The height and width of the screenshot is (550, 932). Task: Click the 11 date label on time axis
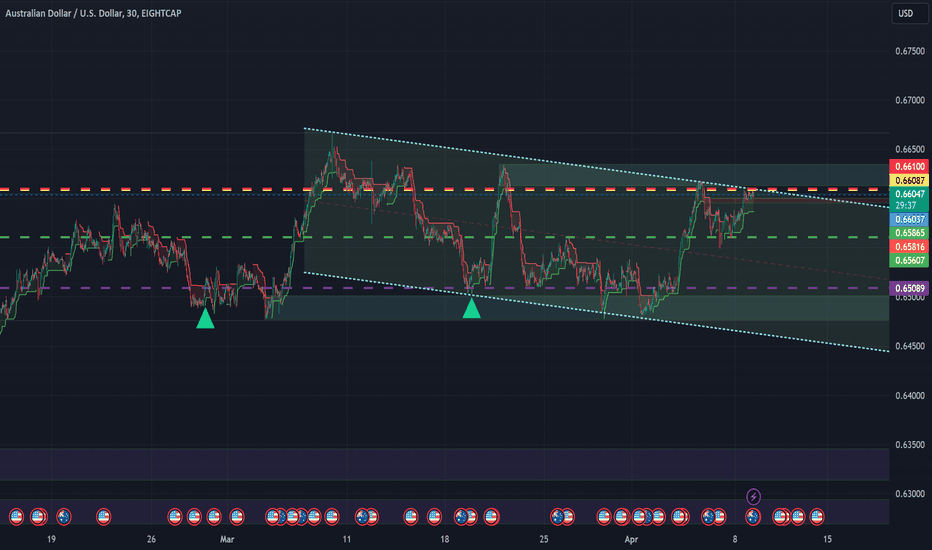pos(347,539)
